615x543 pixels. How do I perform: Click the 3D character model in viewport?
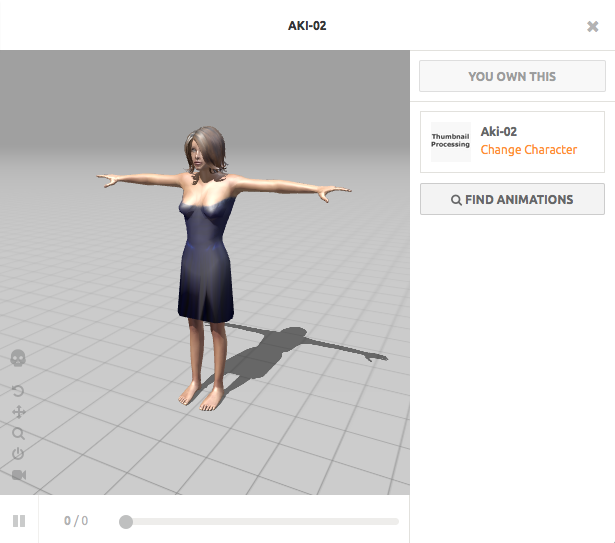tap(208, 267)
